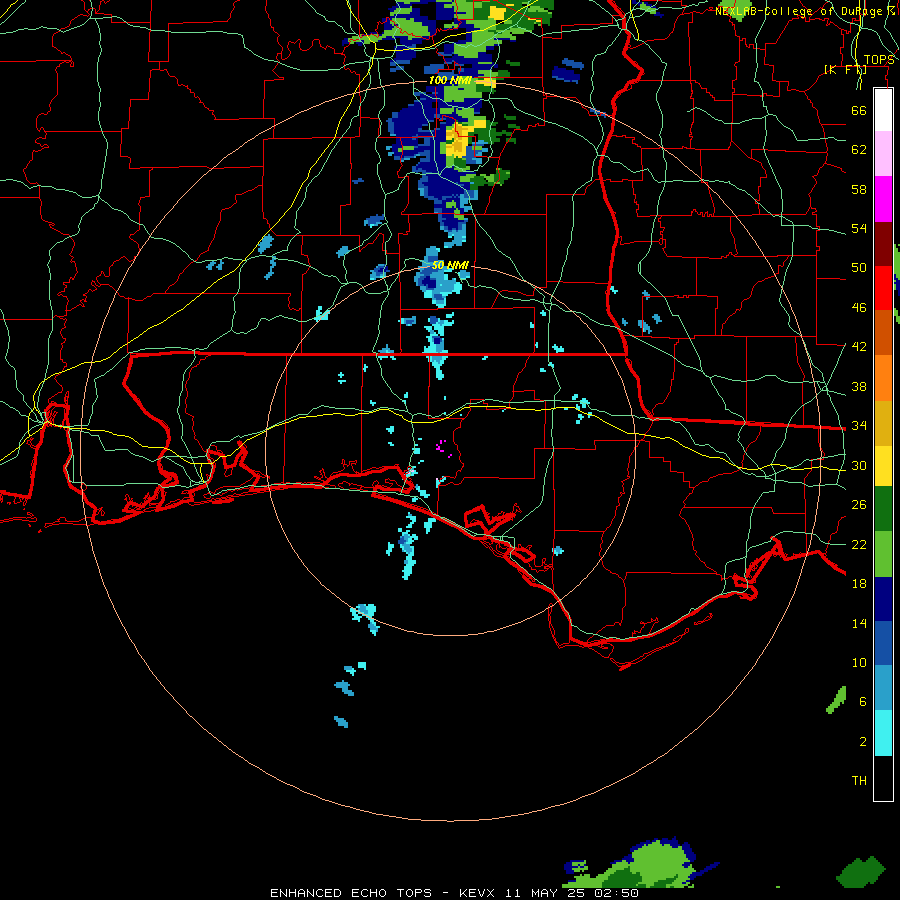Click the white 66 kft legend swatch
The height and width of the screenshot is (900, 900).
883,110
